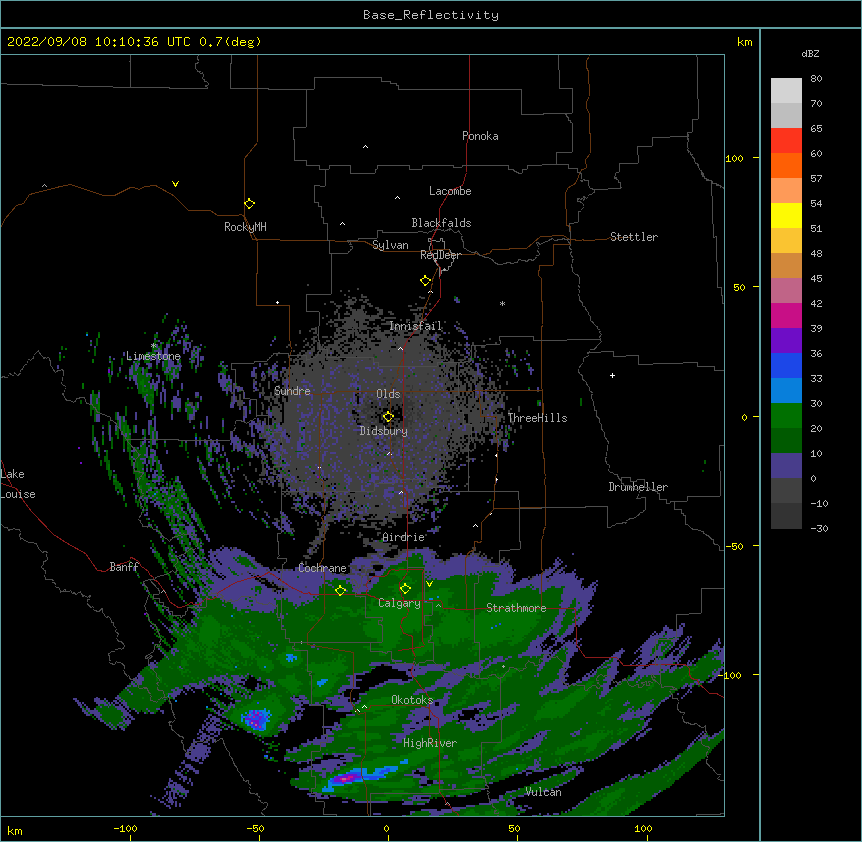Click the Lacombe city label
This screenshot has height=842, width=862.
(x=450, y=191)
